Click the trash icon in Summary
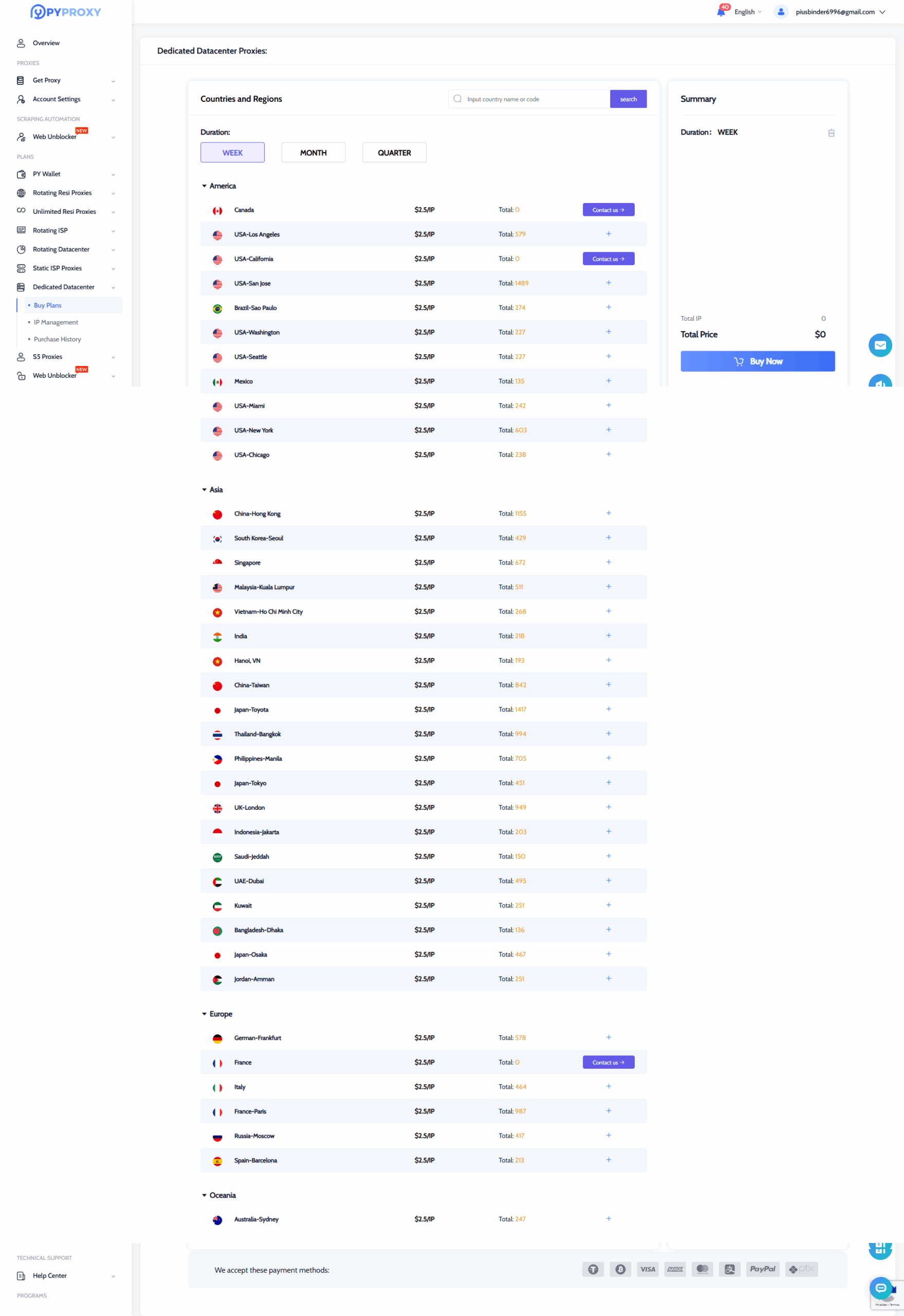904x1316 pixels. tap(831, 133)
